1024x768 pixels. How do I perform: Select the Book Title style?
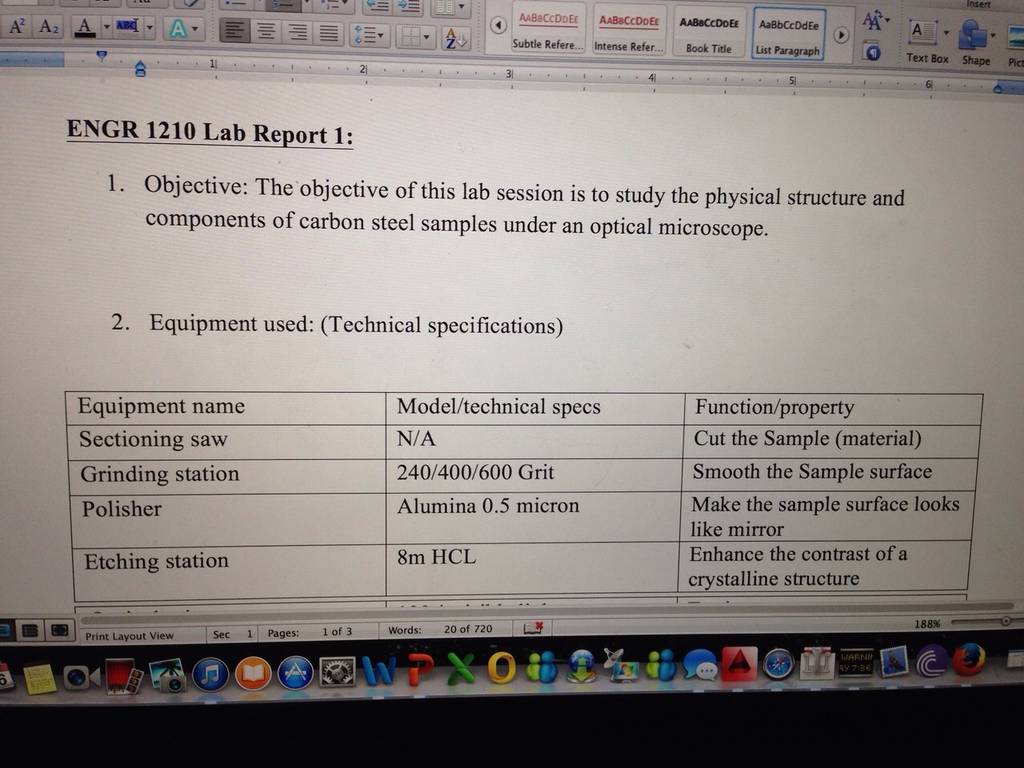point(709,34)
